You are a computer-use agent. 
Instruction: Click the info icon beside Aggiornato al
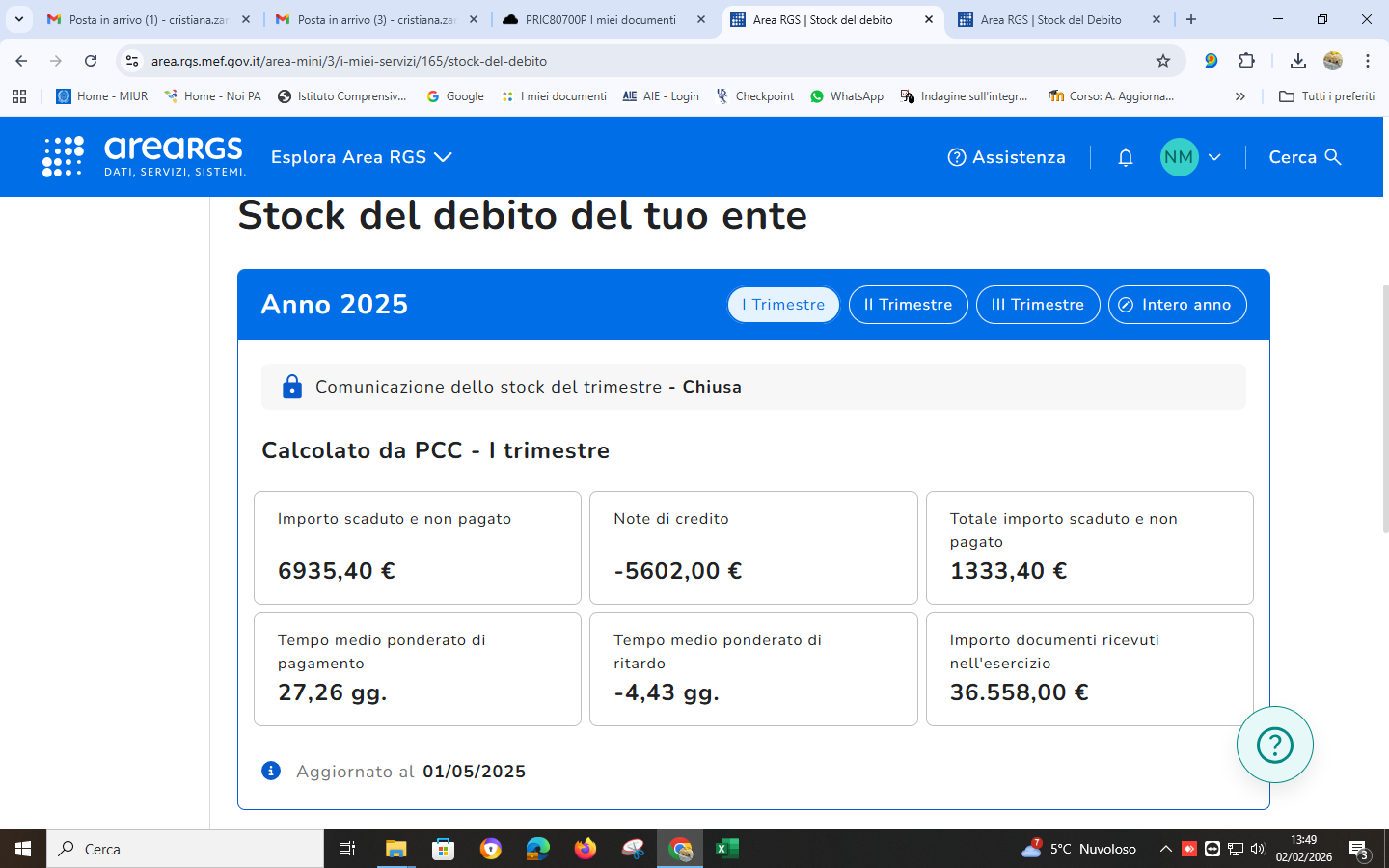pyautogui.click(x=271, y=771)
